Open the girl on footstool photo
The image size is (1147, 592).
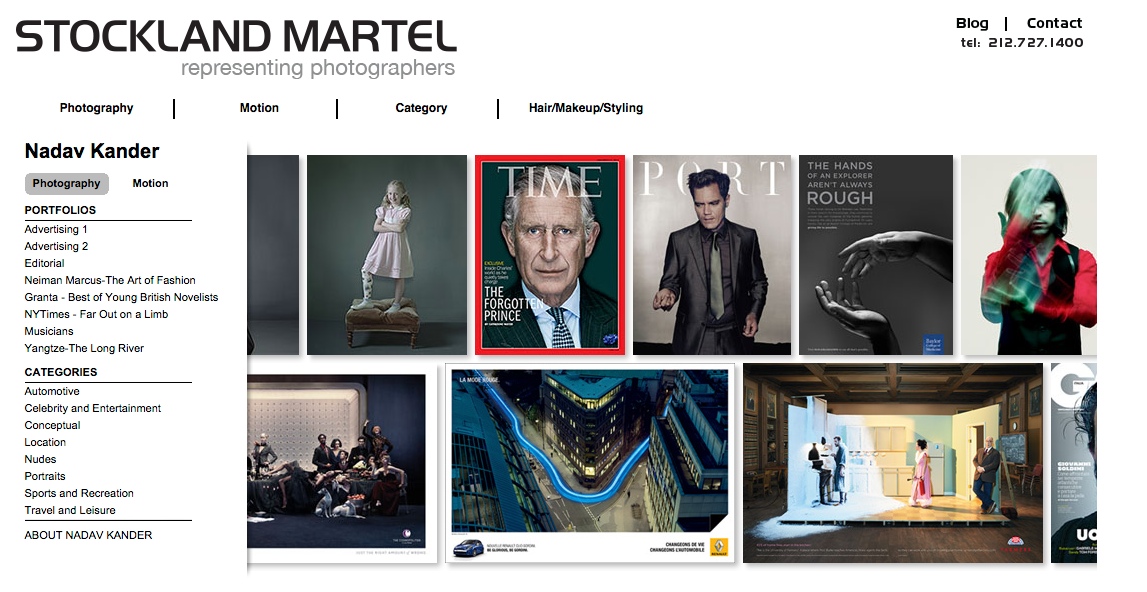[x=387, y=255]
